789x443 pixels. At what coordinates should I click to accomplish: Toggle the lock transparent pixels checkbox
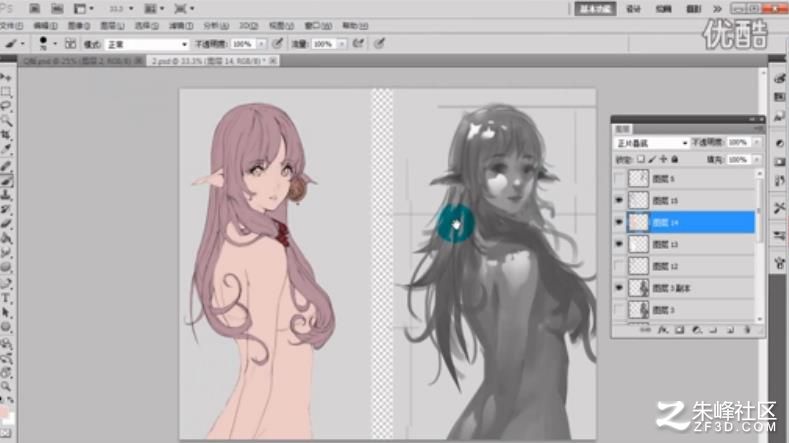pos(641,160)
